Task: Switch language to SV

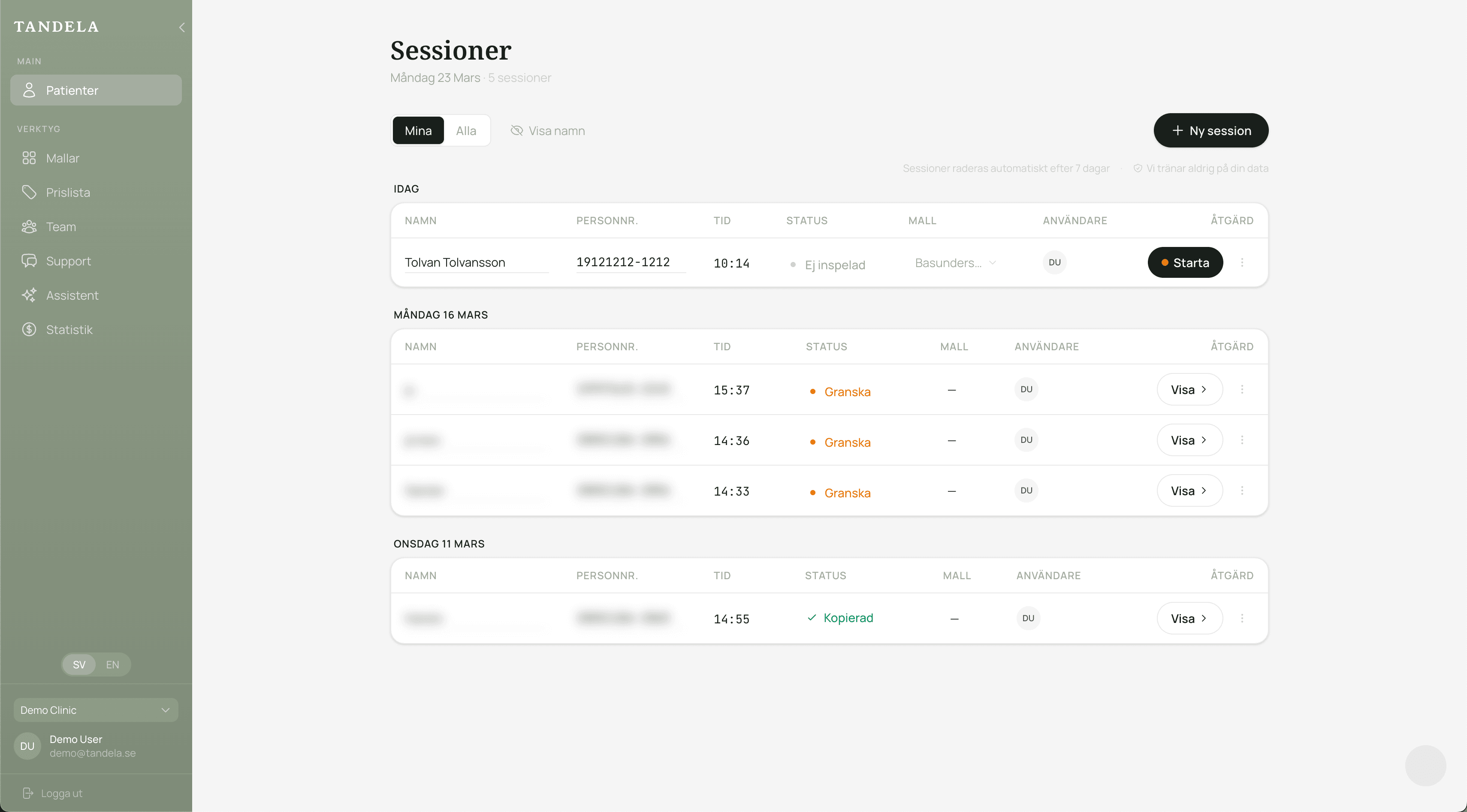Action: (79, 665)
